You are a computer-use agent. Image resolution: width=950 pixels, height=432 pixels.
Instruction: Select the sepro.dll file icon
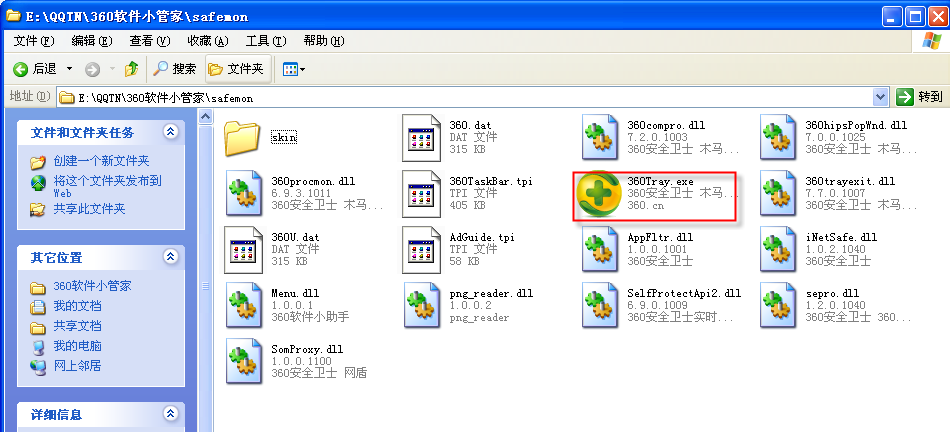(779, 305)
